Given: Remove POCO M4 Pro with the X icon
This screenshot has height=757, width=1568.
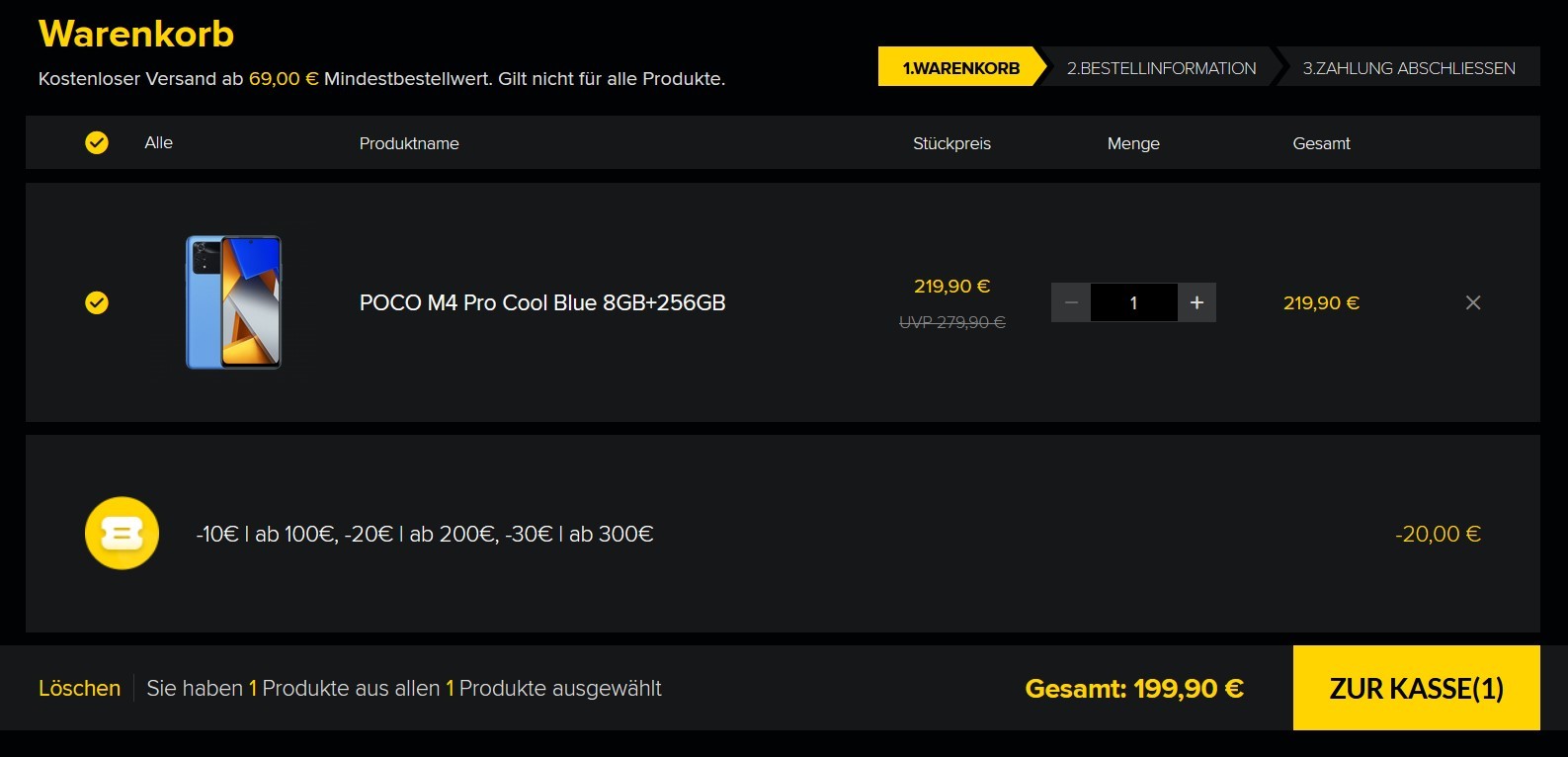Looking at the screenshot, I should (x=1473, y=302).
